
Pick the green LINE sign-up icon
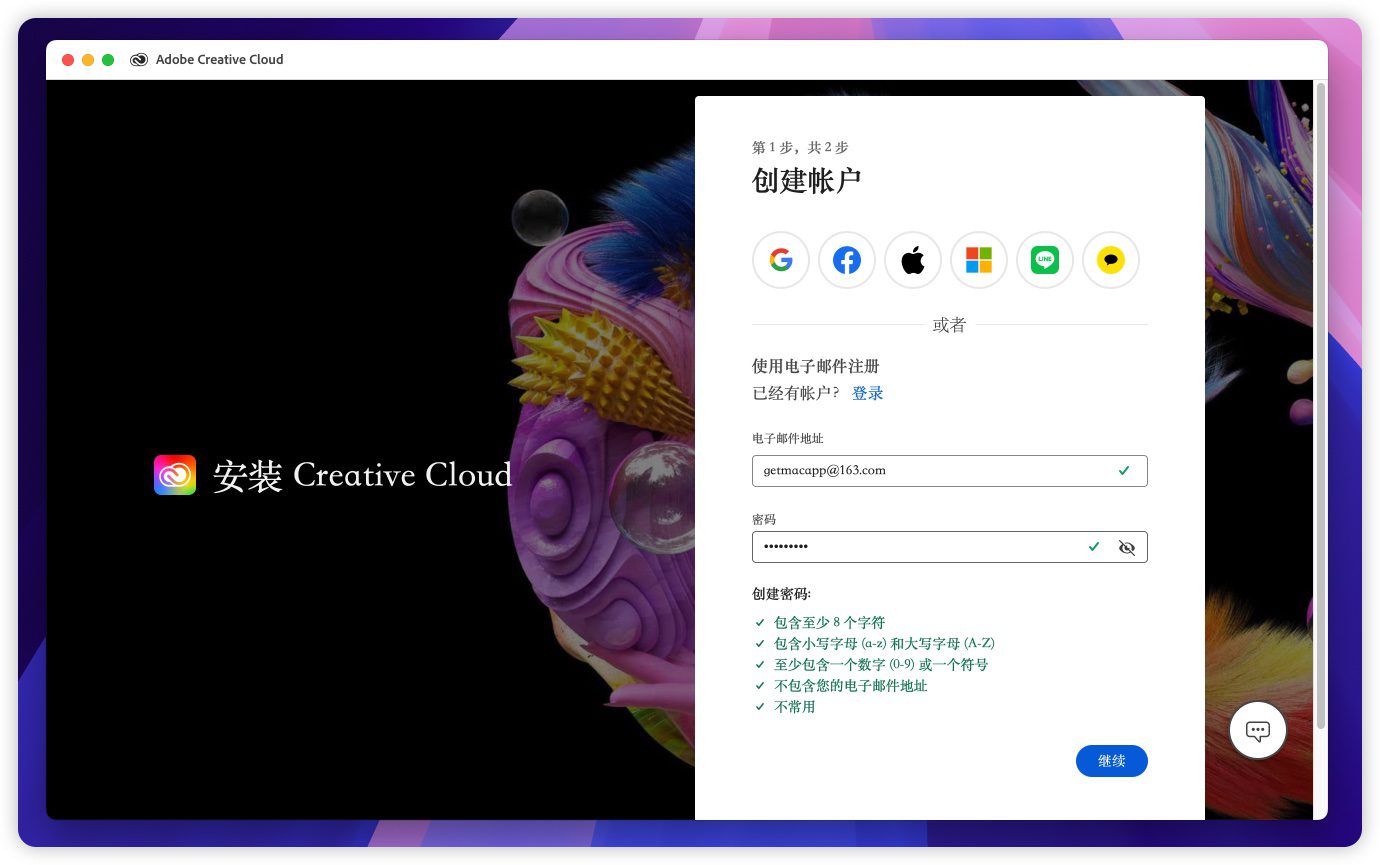click(x=1045, y=261)
